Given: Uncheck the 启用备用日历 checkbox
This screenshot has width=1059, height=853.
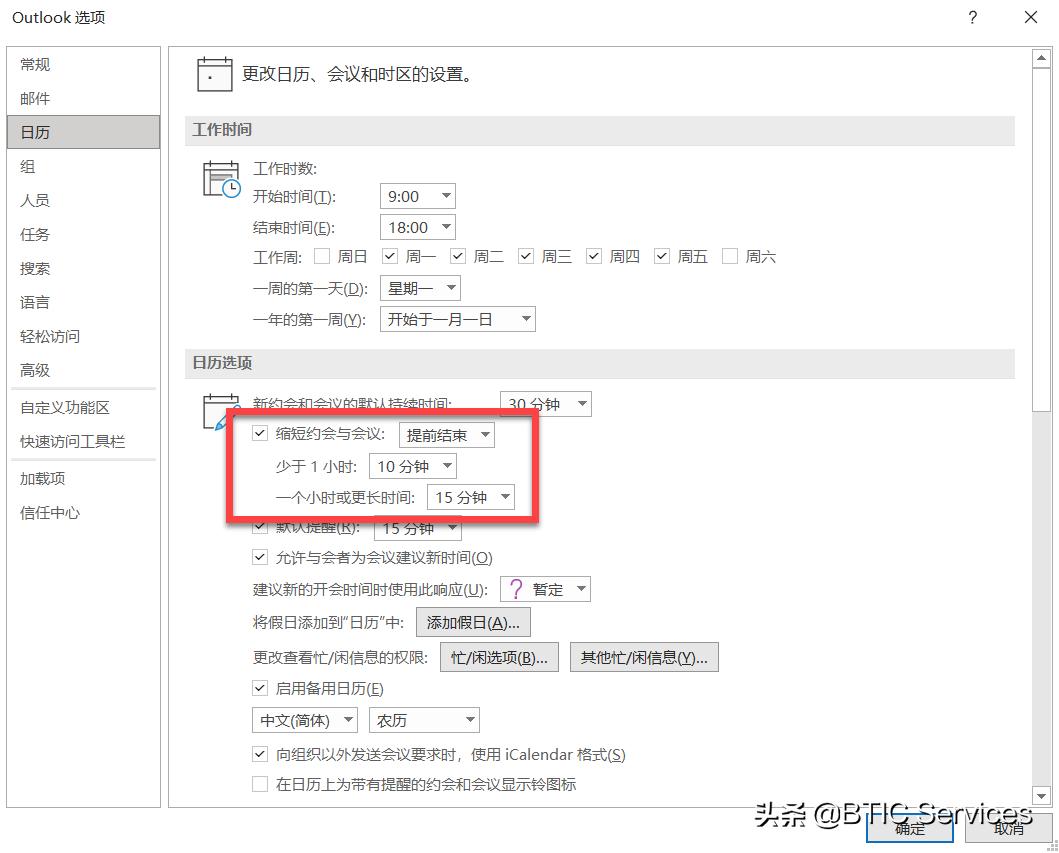Looking at the screenshot, I should click(x=260, y=688).
